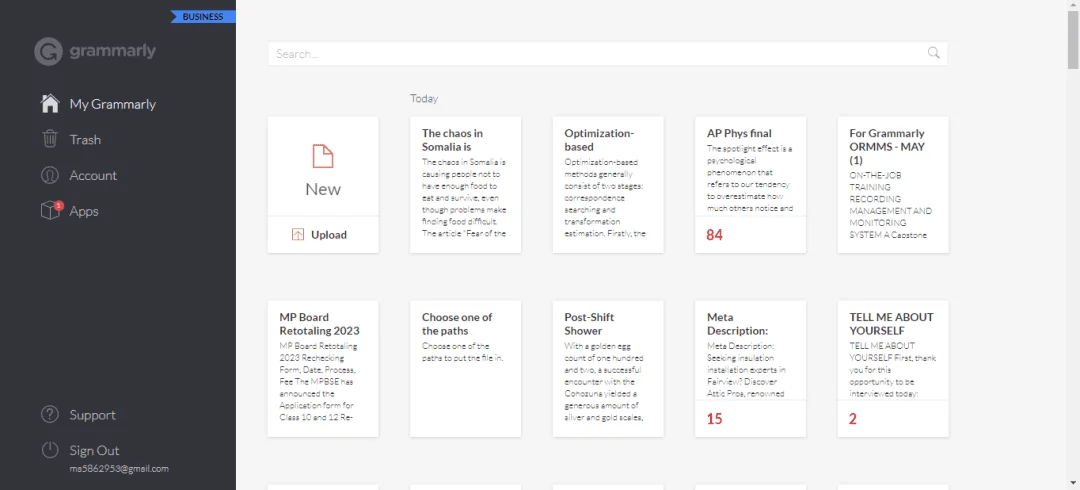Screen dimensions: 1080x490
Task: Click score 15 on Meta Description card
Action: point(714,418)
